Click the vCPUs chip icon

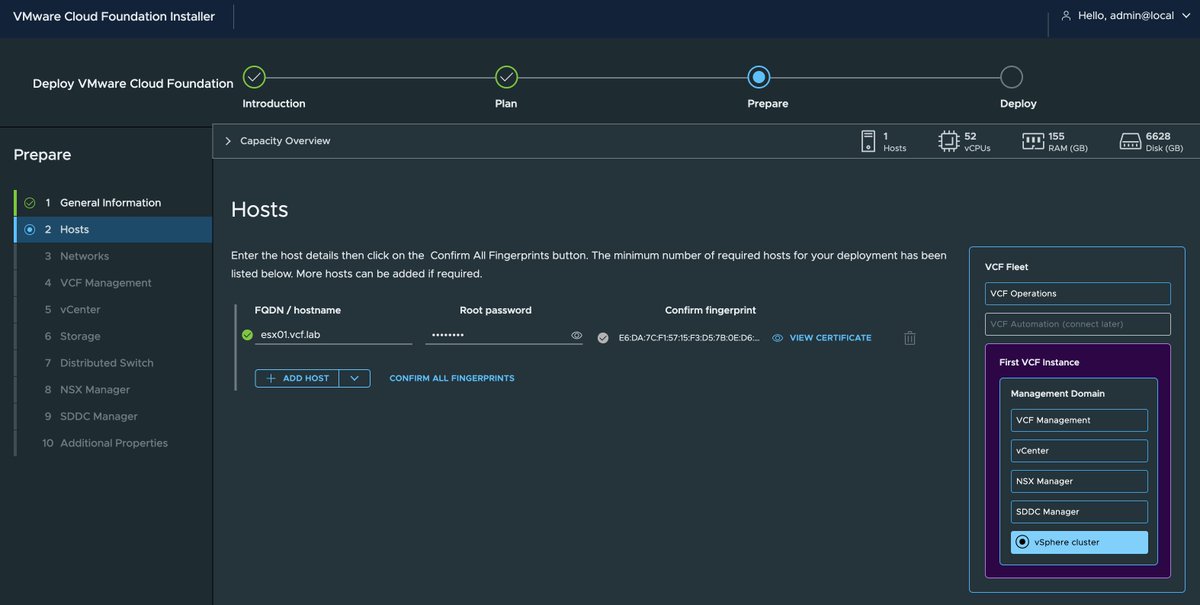948,141
